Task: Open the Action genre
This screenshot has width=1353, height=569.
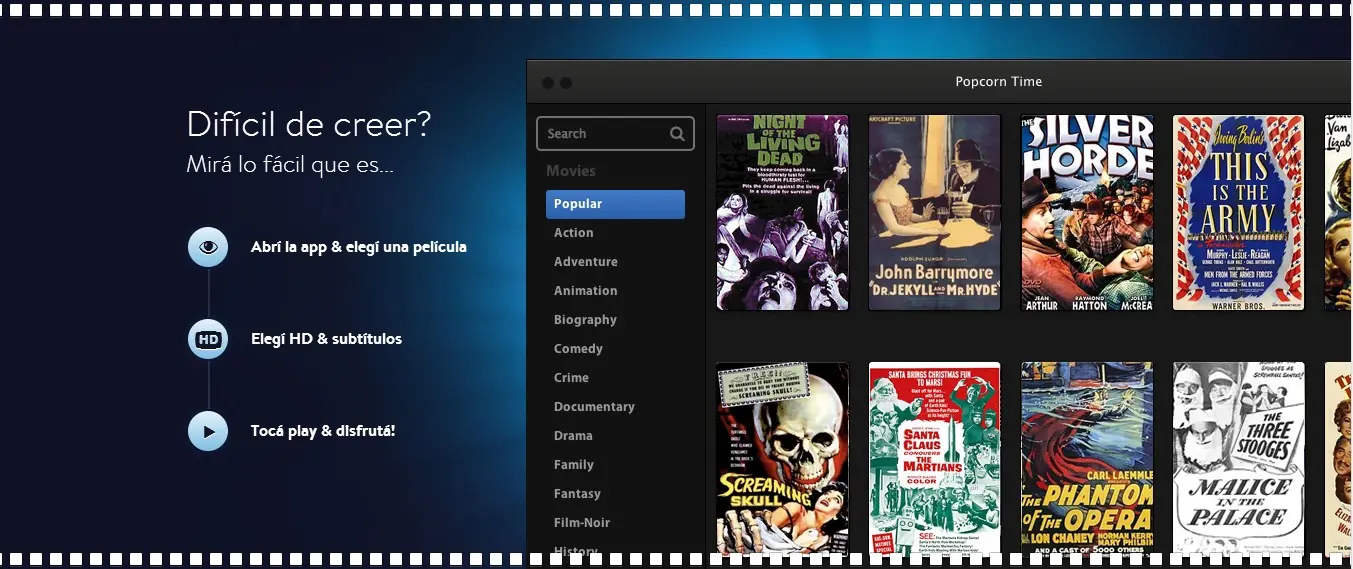Action: pos(574,233)
